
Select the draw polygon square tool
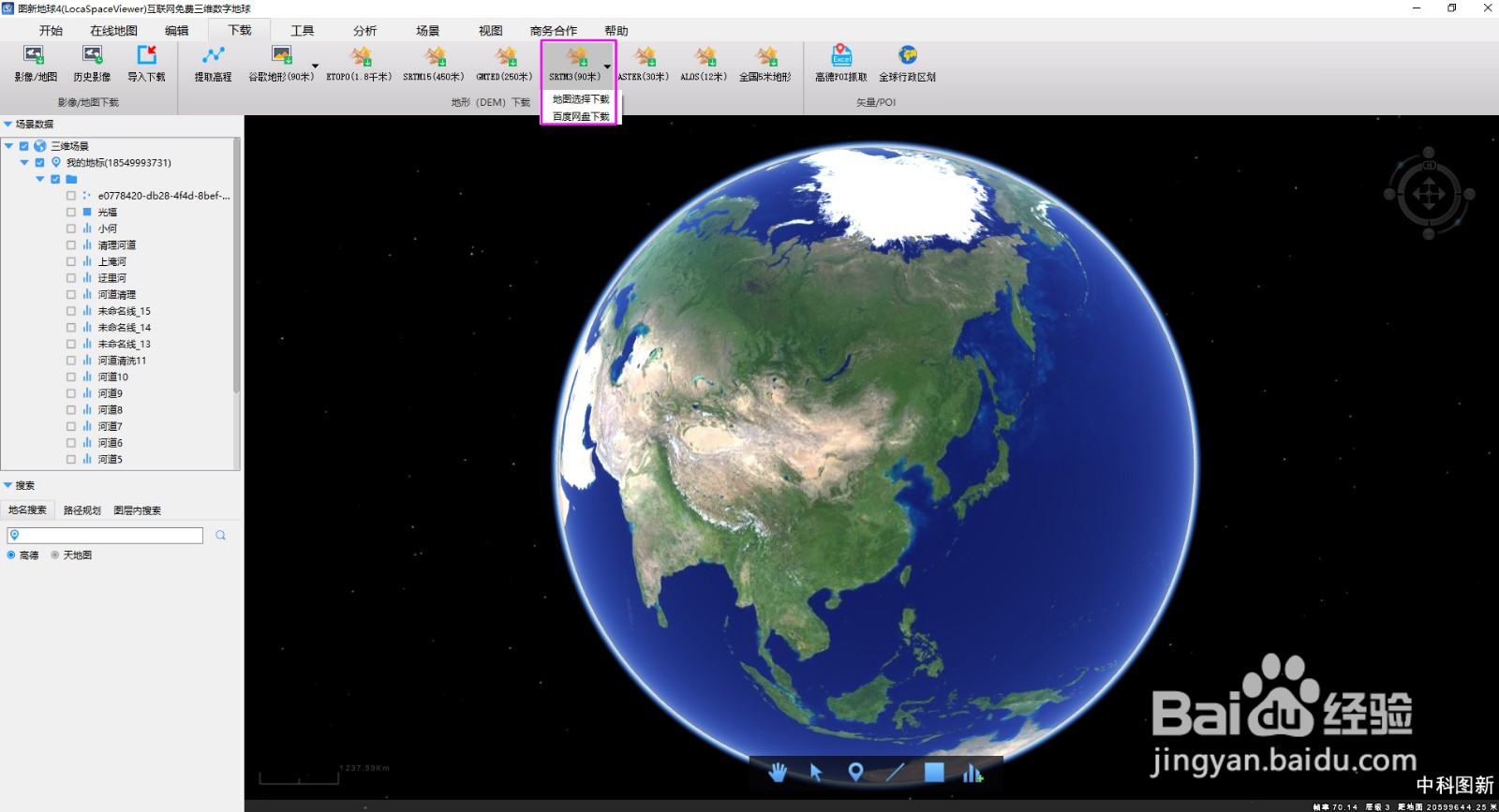934,772
